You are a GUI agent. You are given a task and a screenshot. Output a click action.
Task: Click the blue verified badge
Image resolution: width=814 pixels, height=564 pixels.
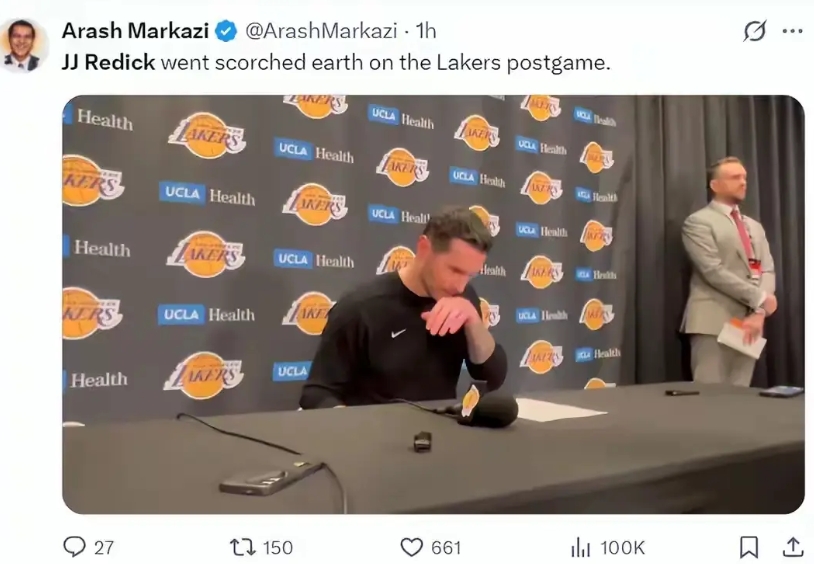coord(226,31)
